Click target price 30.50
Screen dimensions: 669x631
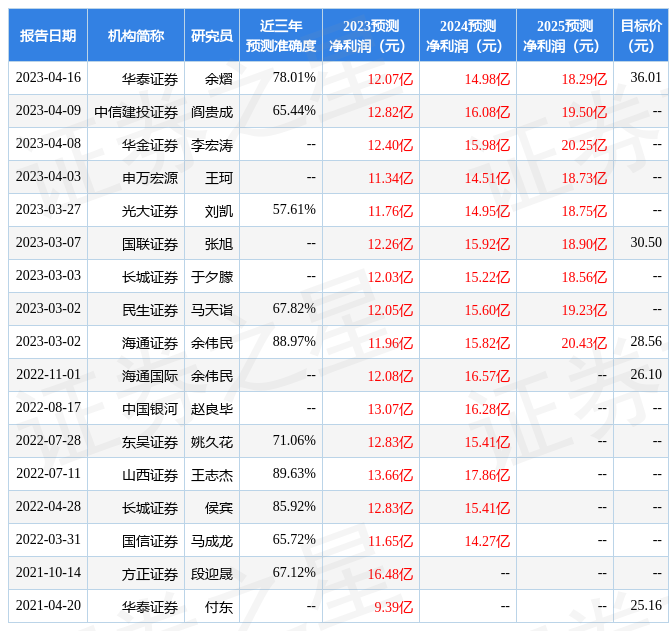[646, 242]
